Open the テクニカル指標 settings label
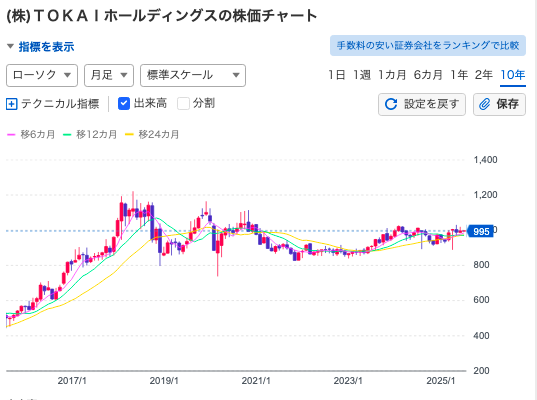This screenshot has height=400, width=537. coord(60,103)
